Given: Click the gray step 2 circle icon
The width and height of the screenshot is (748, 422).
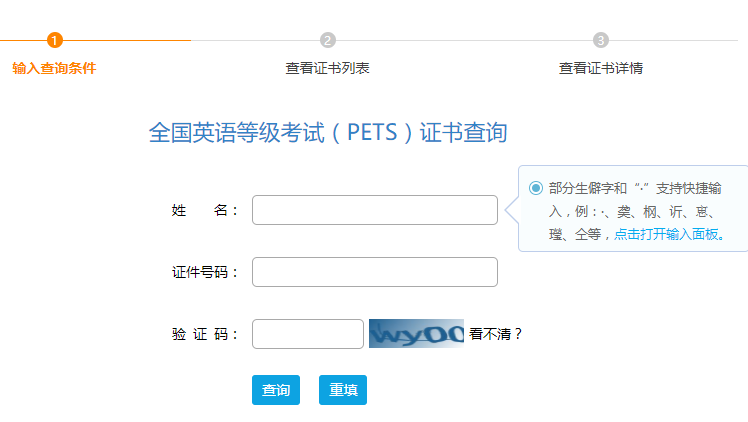Looking at the screenshot, I should [328, 40].
